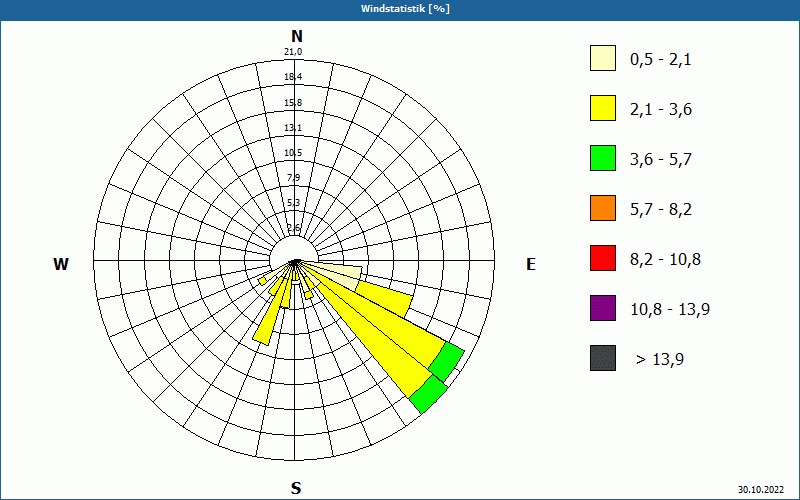Click the 2,6 ring scale value

(x=294, y=228)
